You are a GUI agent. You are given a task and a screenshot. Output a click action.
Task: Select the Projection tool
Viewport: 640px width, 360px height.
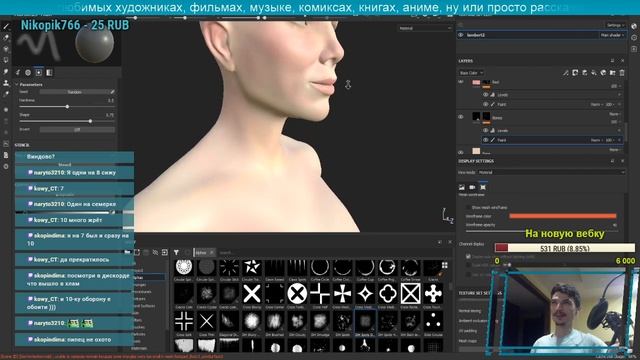tap(6, 49)
